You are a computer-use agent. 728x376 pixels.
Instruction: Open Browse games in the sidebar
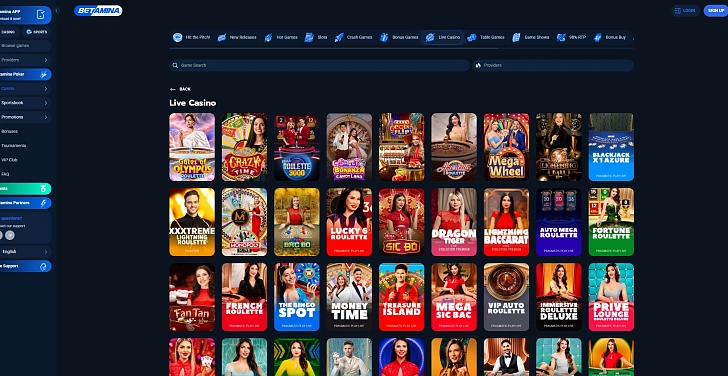[26, 46]
